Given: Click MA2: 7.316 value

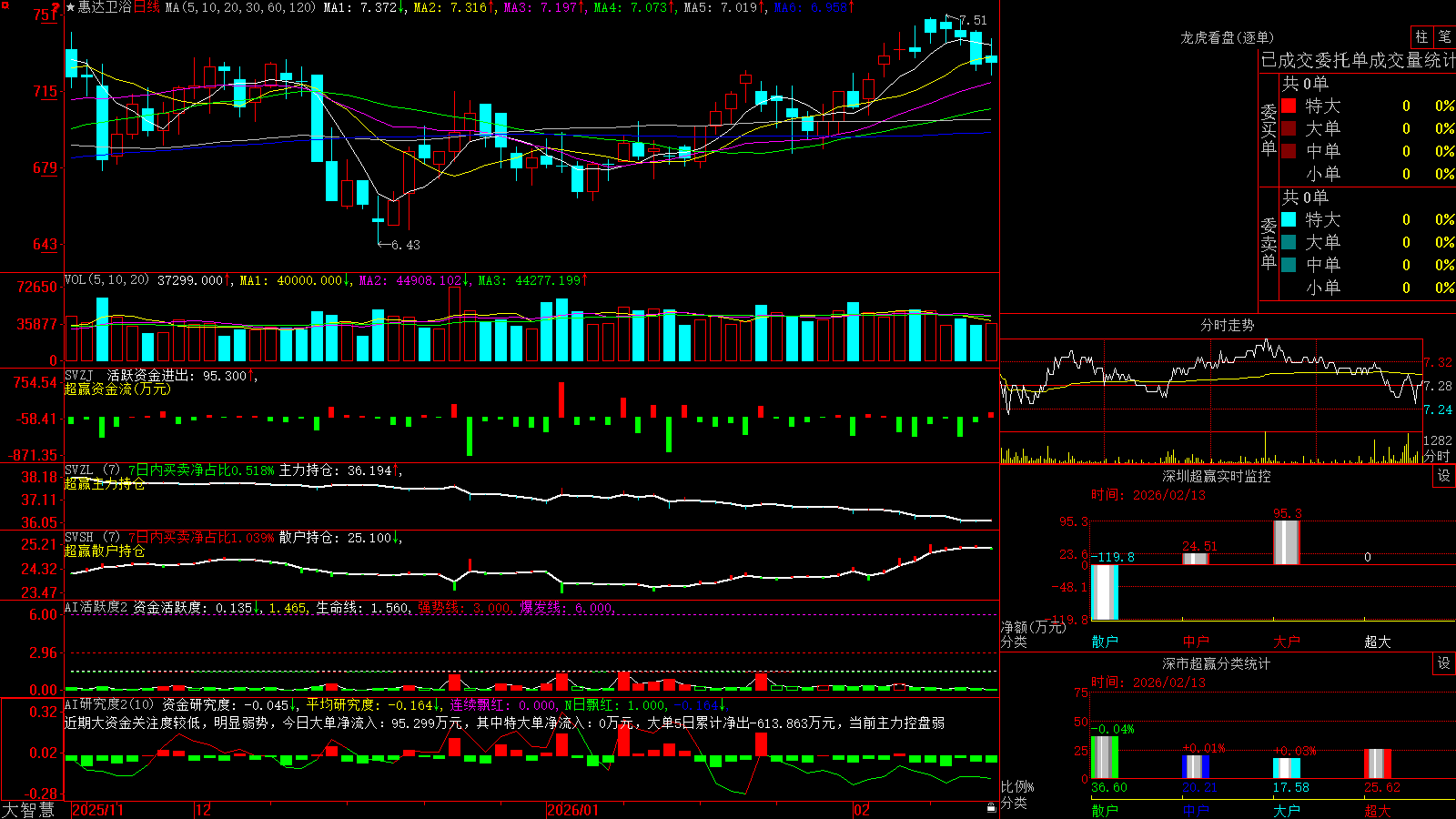Looking at the screenshot, I should point(454,7).
